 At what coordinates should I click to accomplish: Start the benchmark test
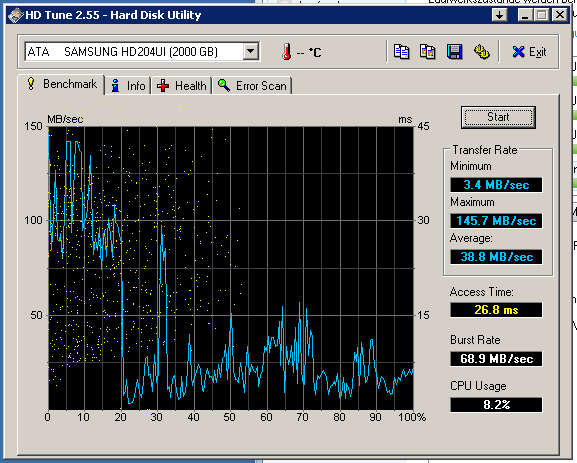tap(498, 117)
